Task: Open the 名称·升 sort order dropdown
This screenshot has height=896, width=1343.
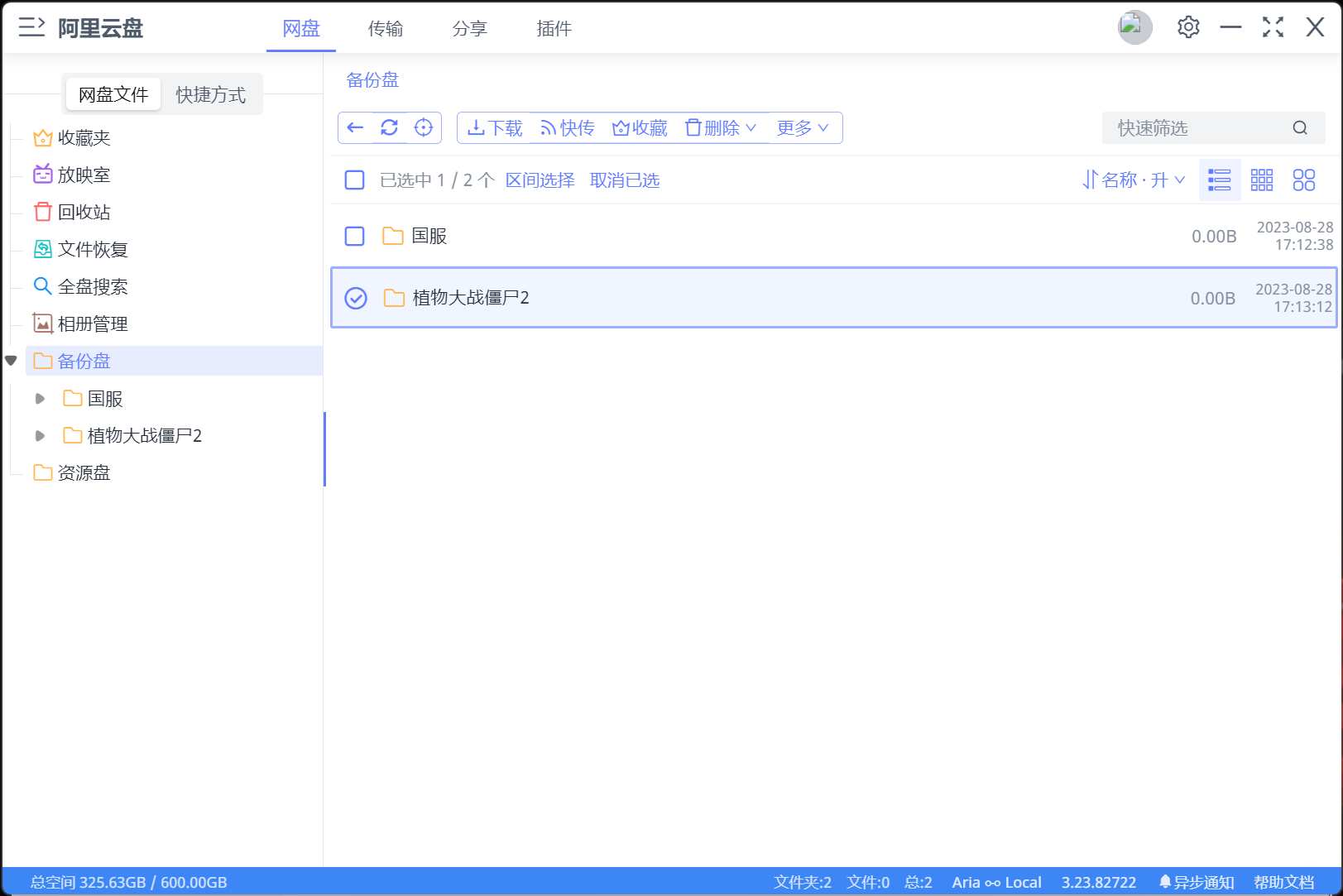Action: tap(1134, 180)
